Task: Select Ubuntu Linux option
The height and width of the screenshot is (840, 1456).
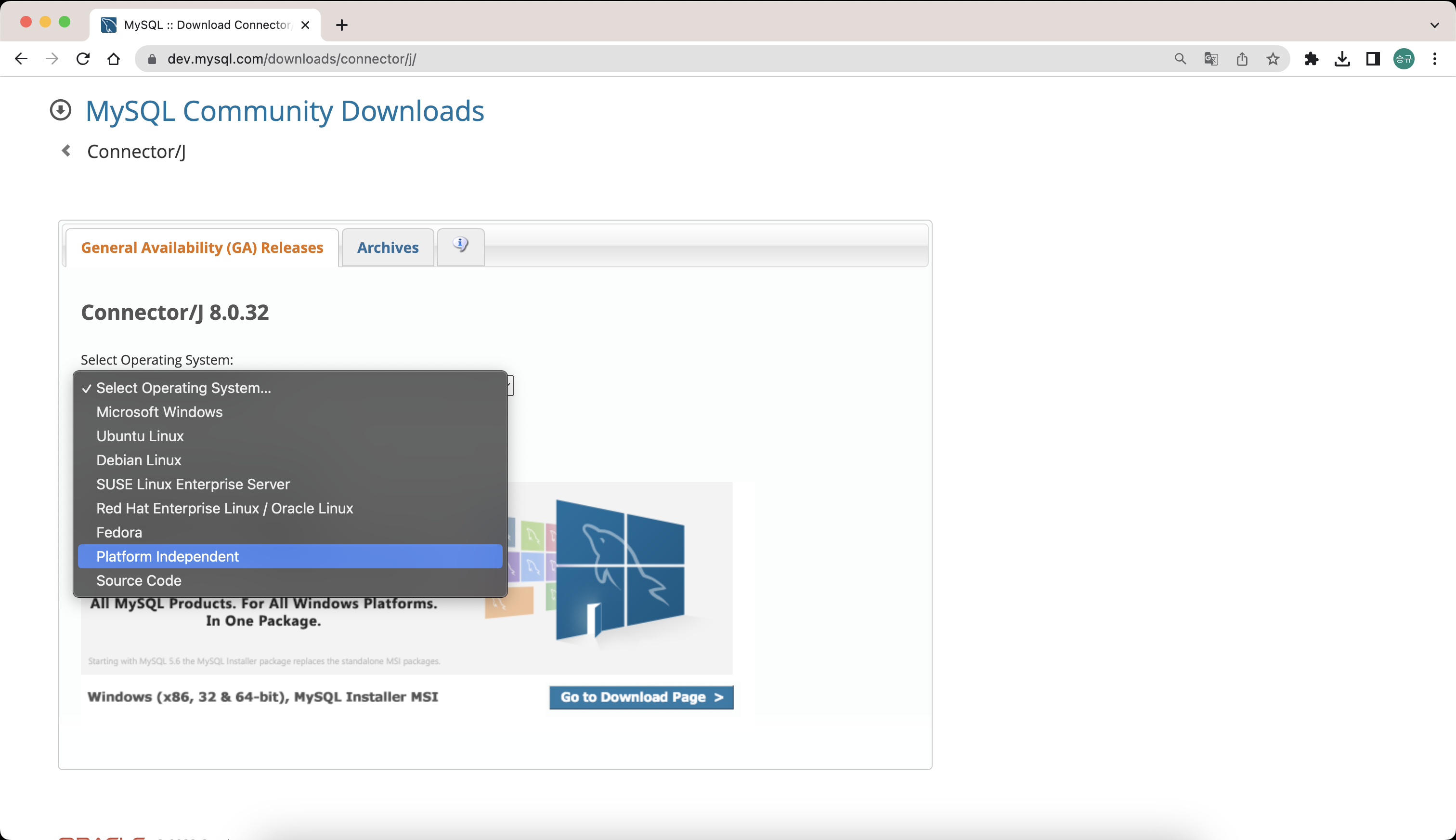Action: tap(140, 436)
